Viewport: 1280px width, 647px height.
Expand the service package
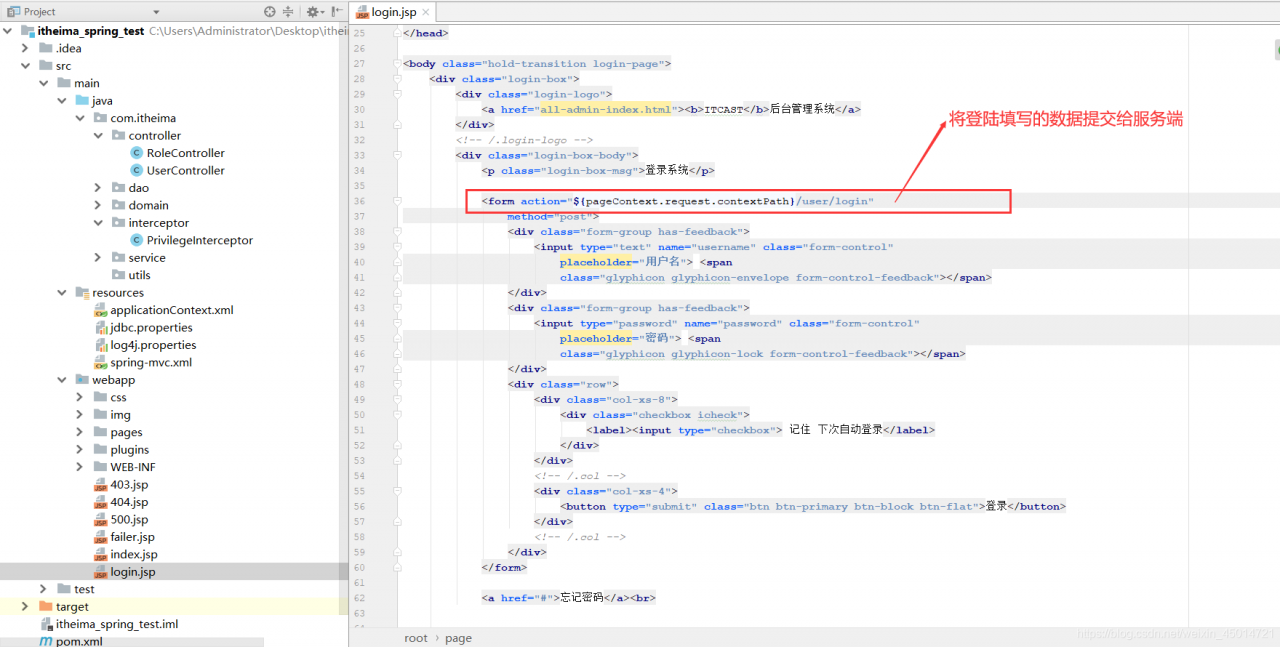(x=97, y=258)
